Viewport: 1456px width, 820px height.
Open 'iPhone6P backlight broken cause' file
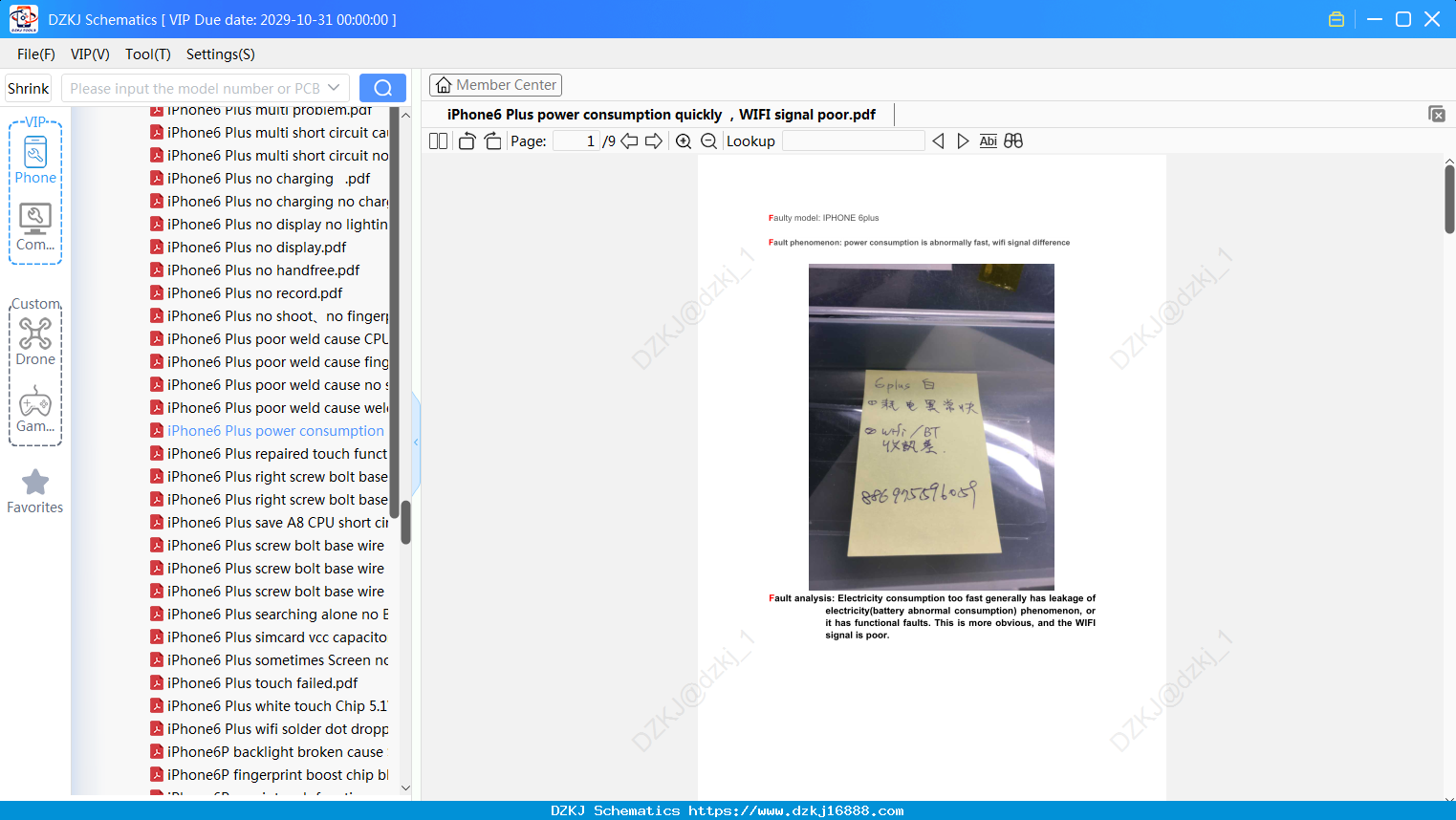click(x=269, y=752)
